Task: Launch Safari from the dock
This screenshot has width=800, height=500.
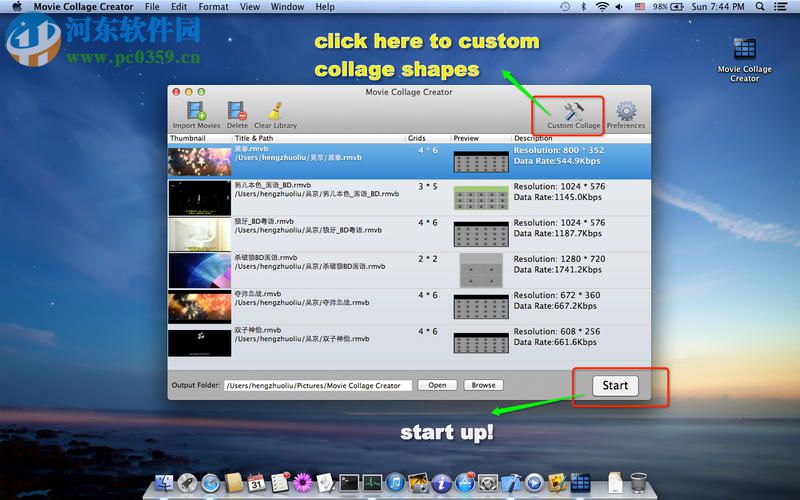Action: (x=210, y=482)
